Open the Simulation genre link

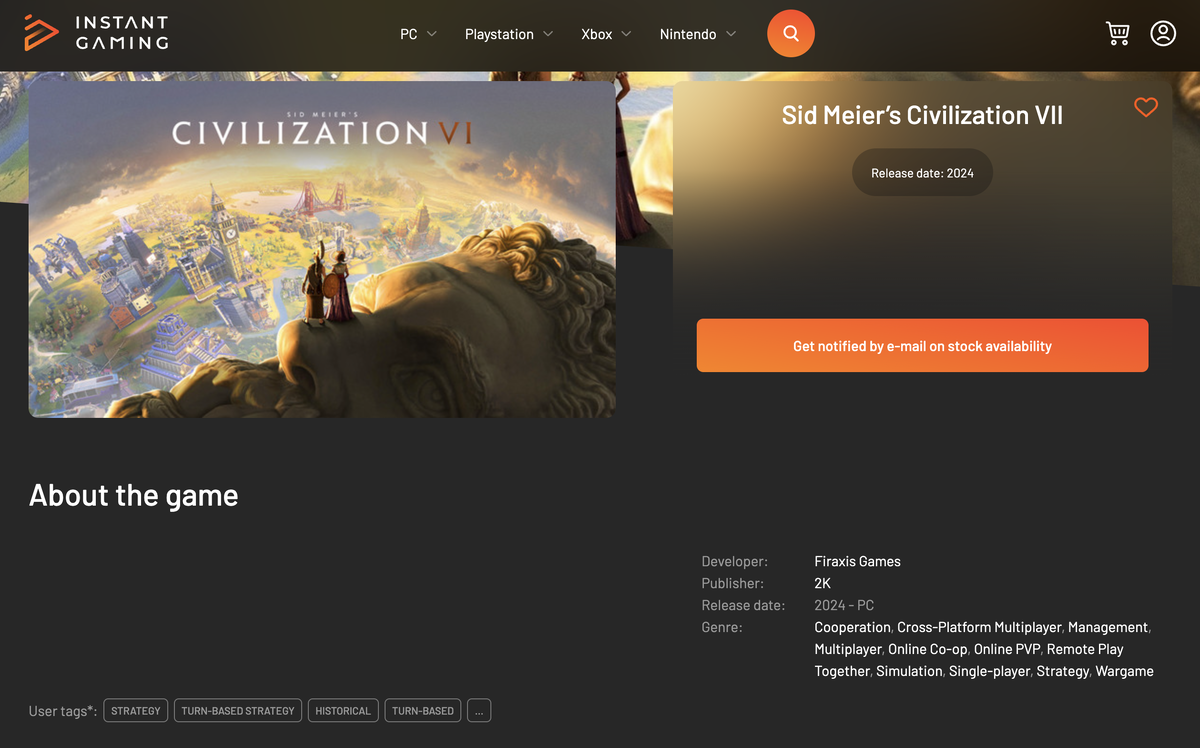point(909,672)
